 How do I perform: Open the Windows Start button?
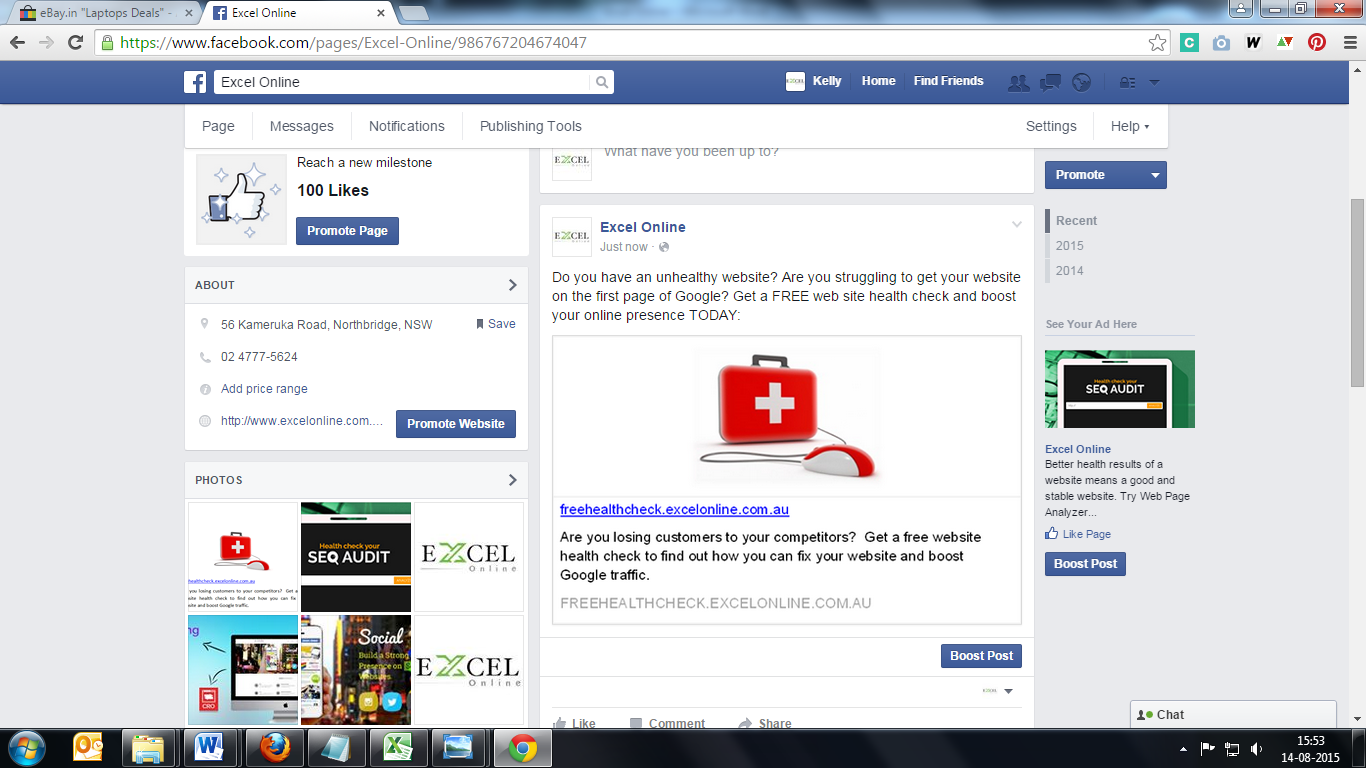[x=25, y=748]
